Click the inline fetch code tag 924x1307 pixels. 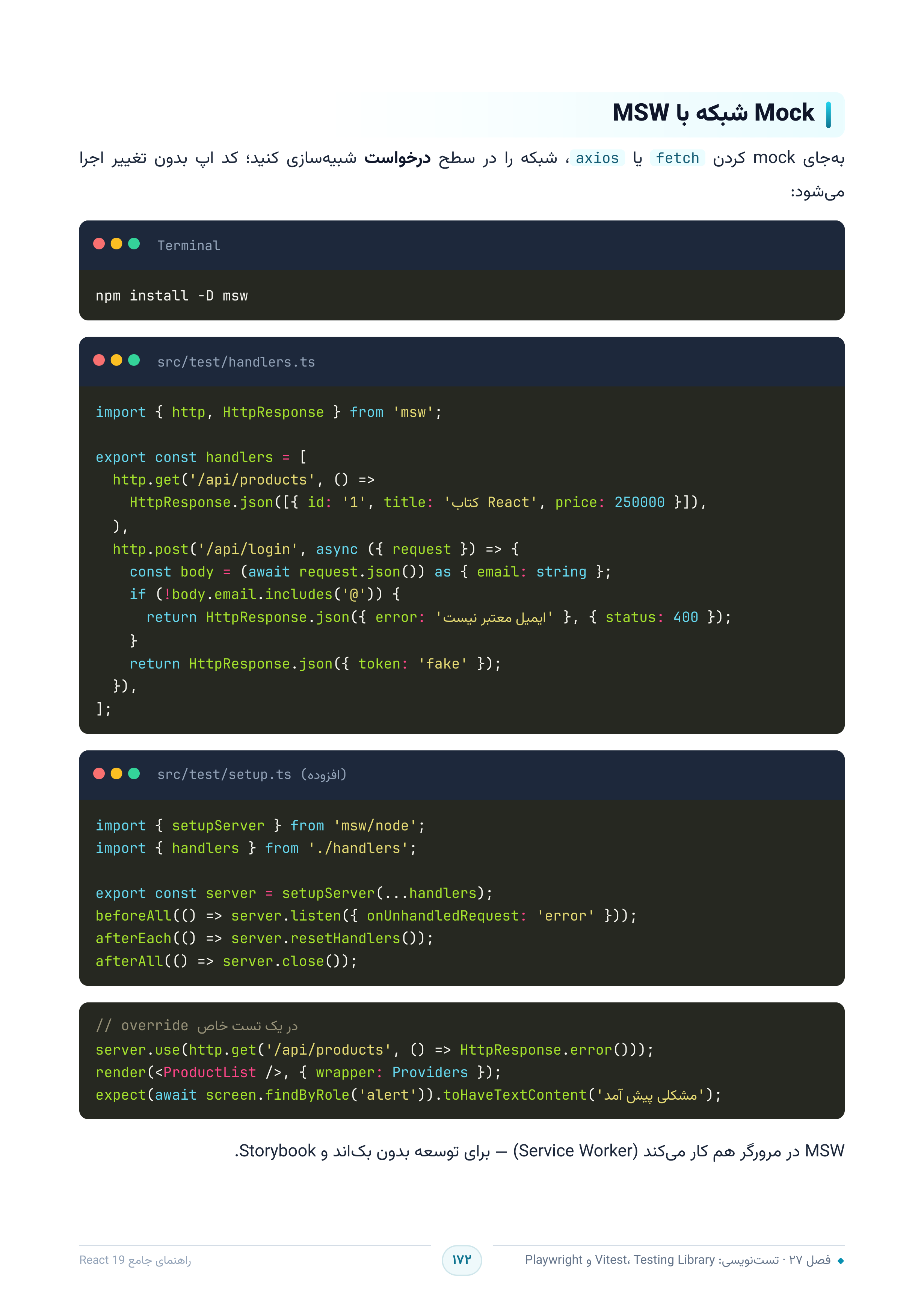click(x=677, y=158)
